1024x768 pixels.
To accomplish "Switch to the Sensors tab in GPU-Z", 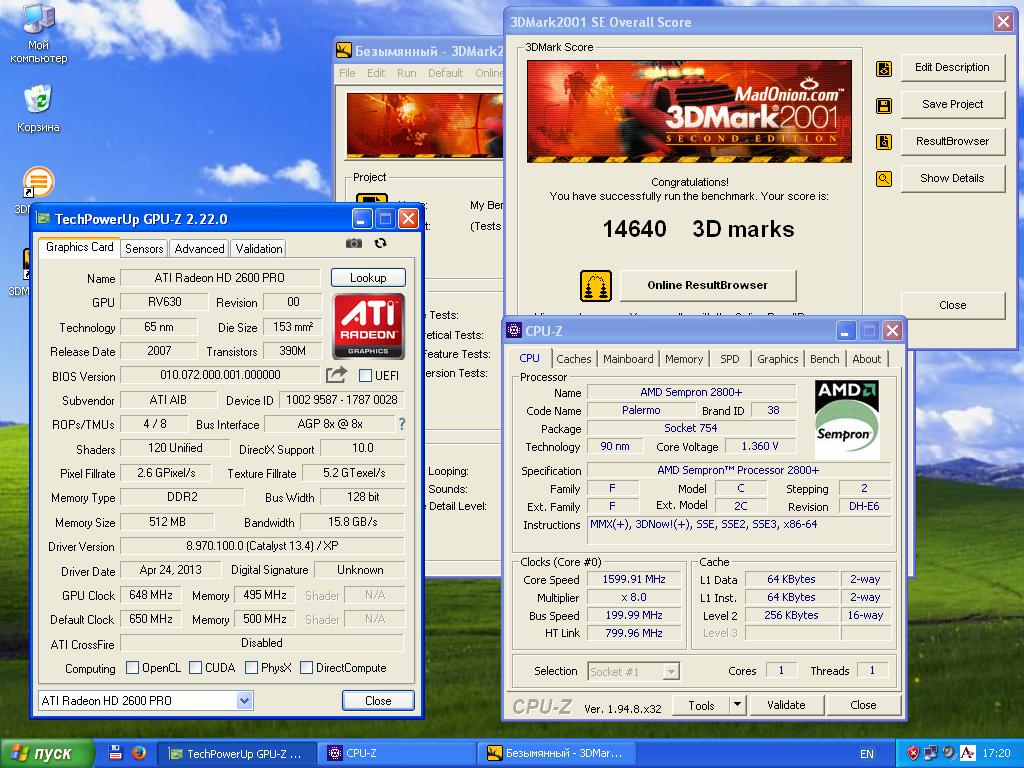I will (144, 249).
